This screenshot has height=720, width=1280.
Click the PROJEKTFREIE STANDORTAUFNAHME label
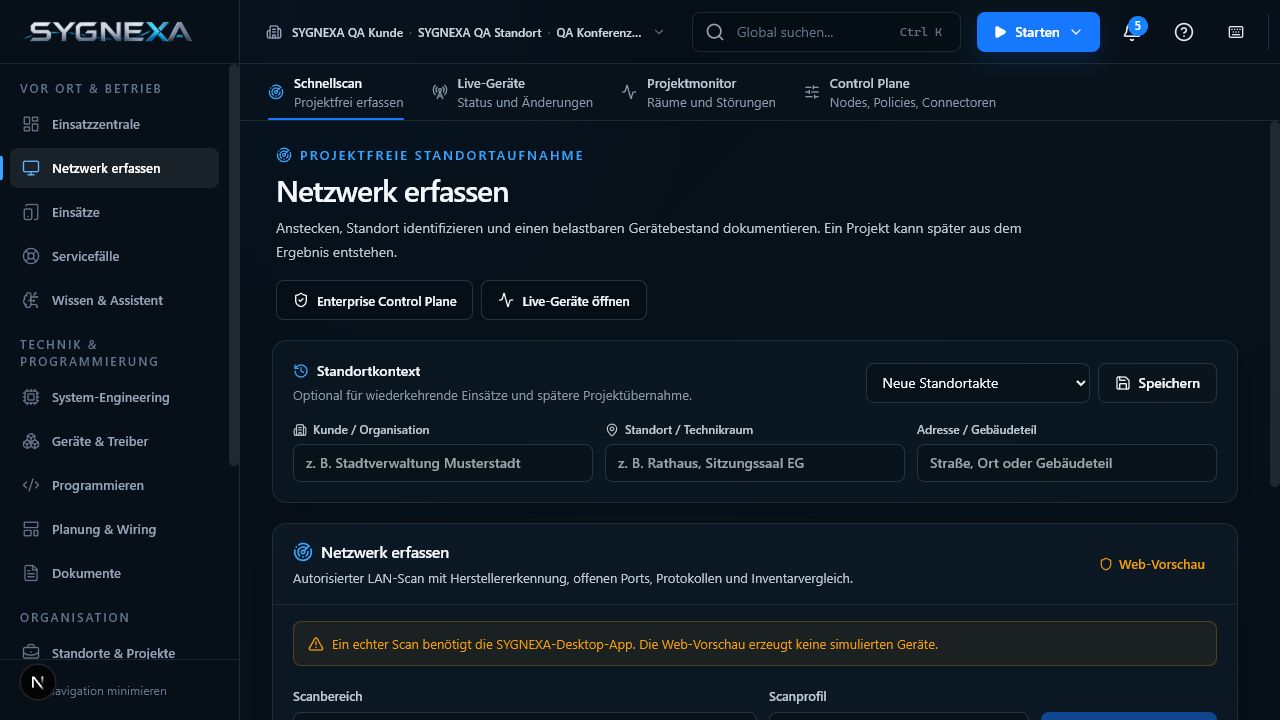pyautogui.click(x=442, y=155)
